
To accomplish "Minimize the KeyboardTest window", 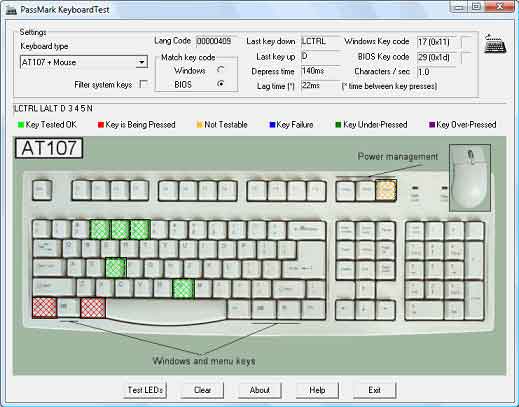I will [x=459, y=7].
